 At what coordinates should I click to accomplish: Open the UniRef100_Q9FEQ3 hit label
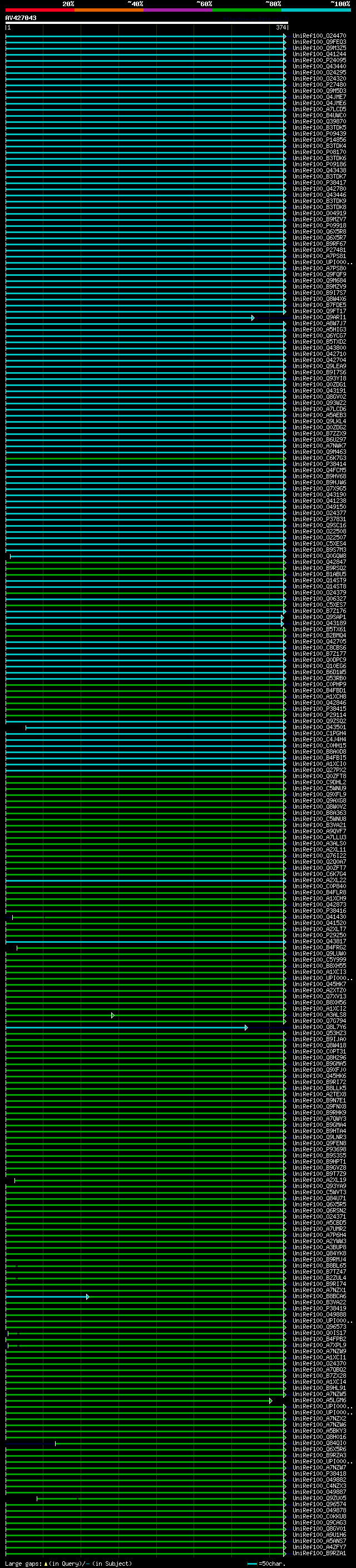coord(319,42)
